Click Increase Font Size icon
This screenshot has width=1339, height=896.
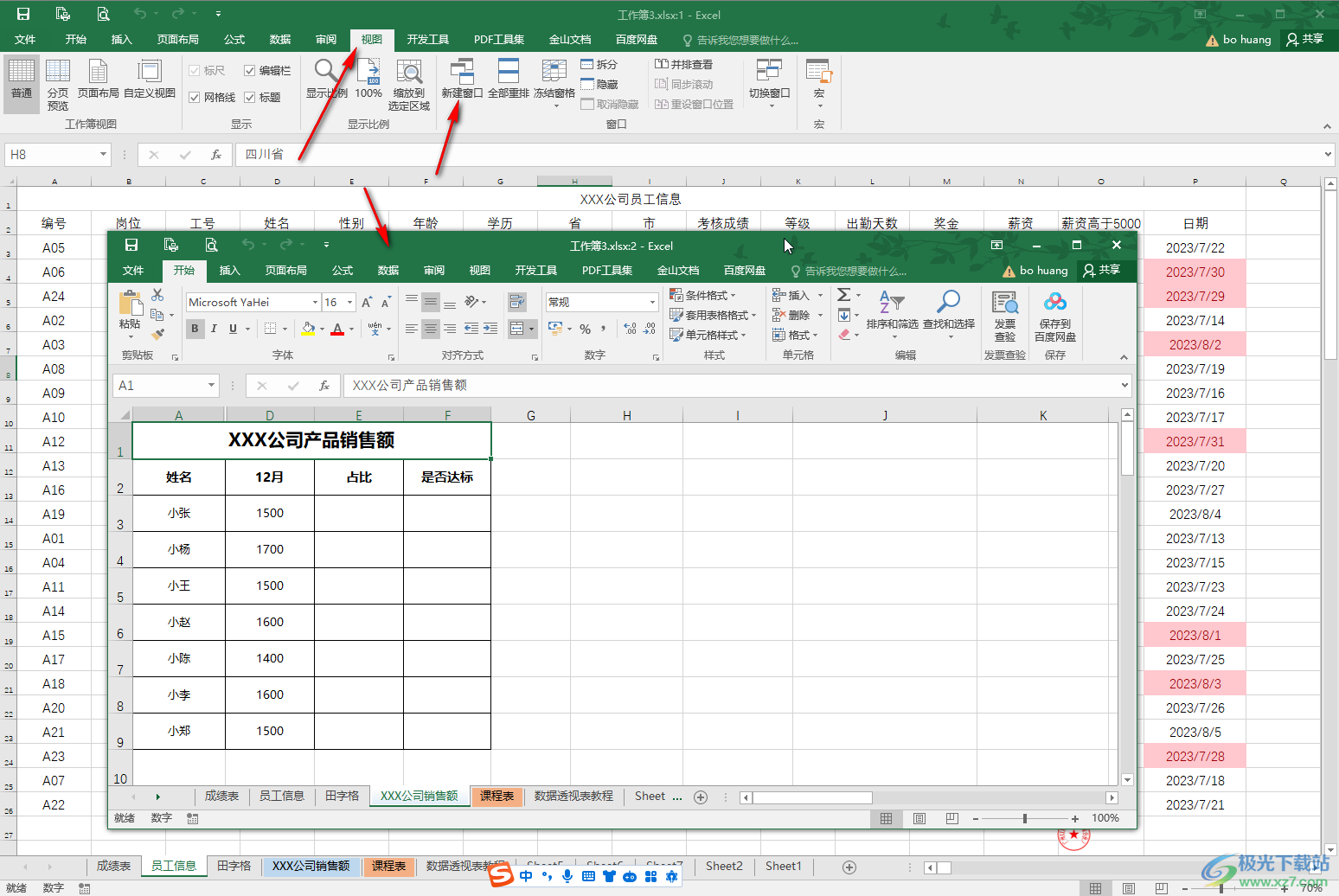pyautogui.click(x=367, y=302)
